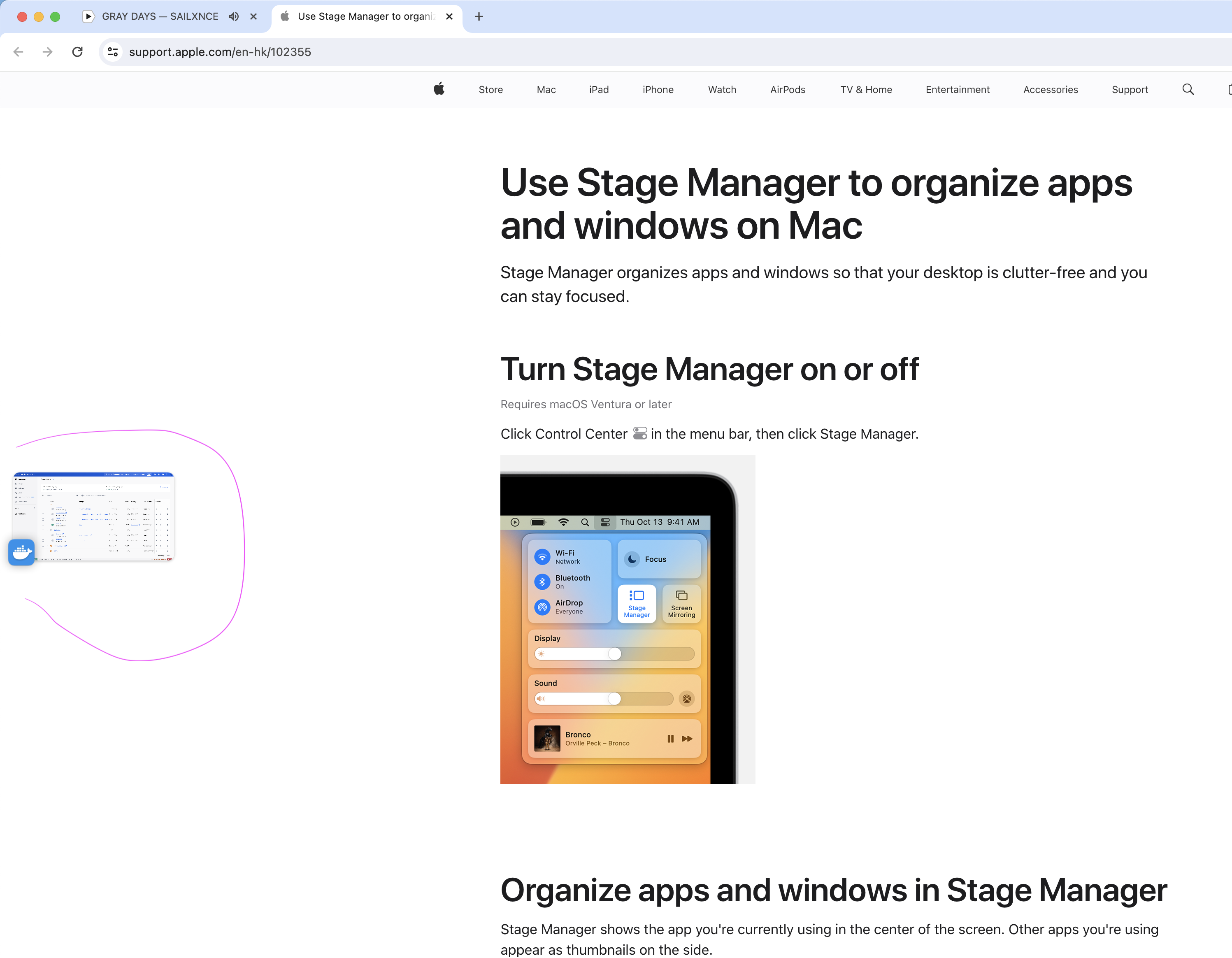Open site information icon in address bar
The width and height of the screenshot is (1232, 958).
(113, 52)
